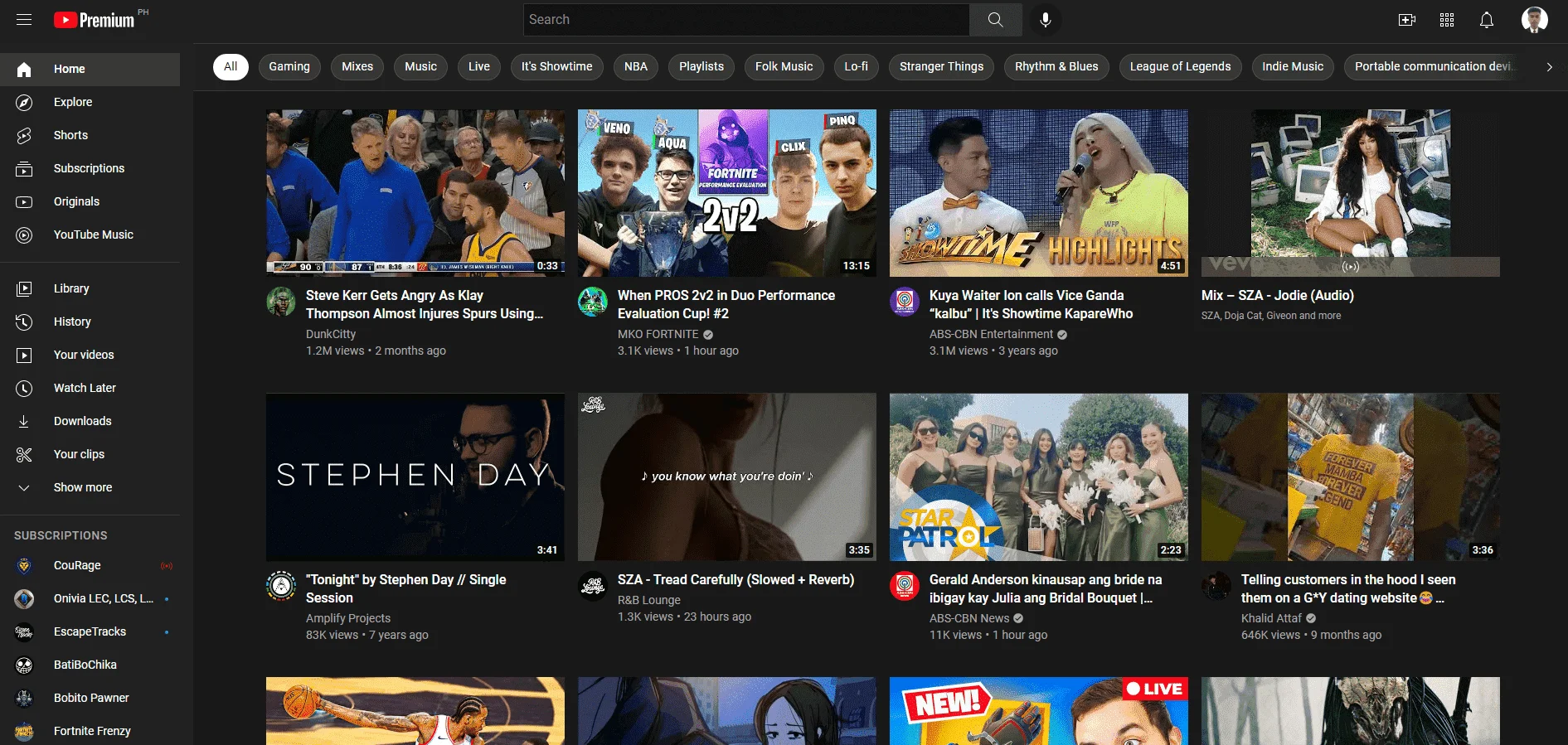Play the Stephen Day video thumbnail
Image resolution: width=1568 pixels, height=745 pixels.
point(415,477)
